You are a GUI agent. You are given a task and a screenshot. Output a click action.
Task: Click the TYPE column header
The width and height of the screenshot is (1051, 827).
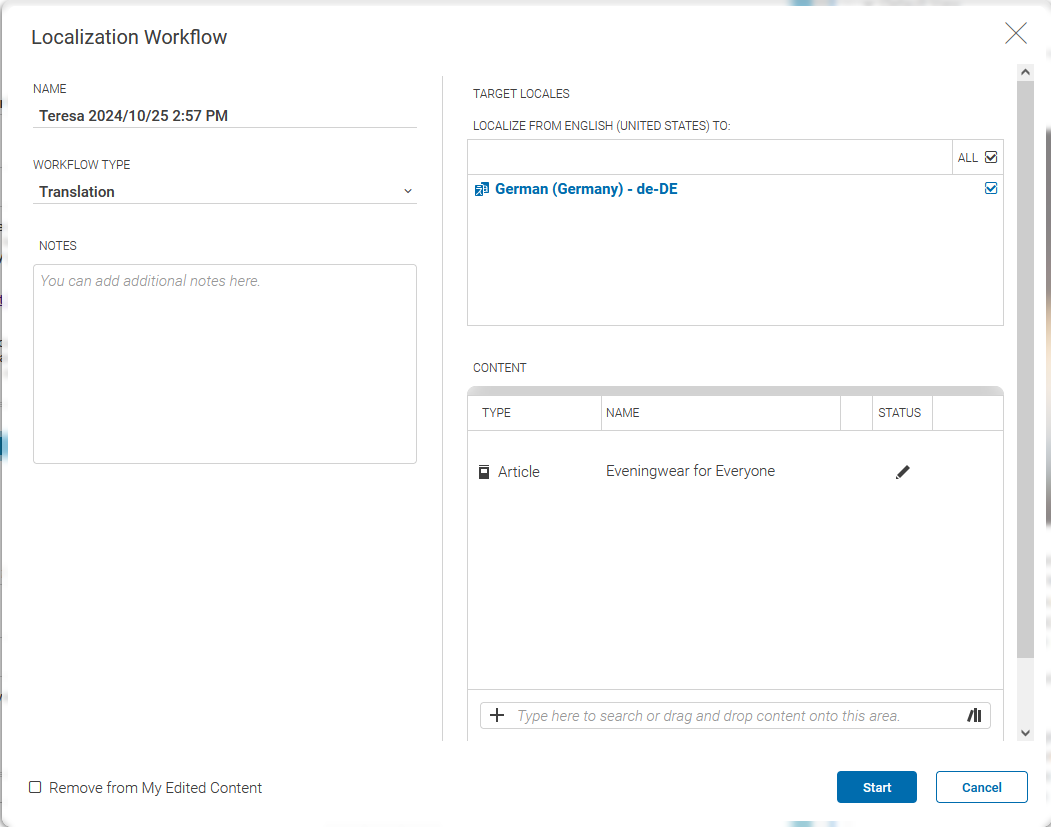pos(497,413)
